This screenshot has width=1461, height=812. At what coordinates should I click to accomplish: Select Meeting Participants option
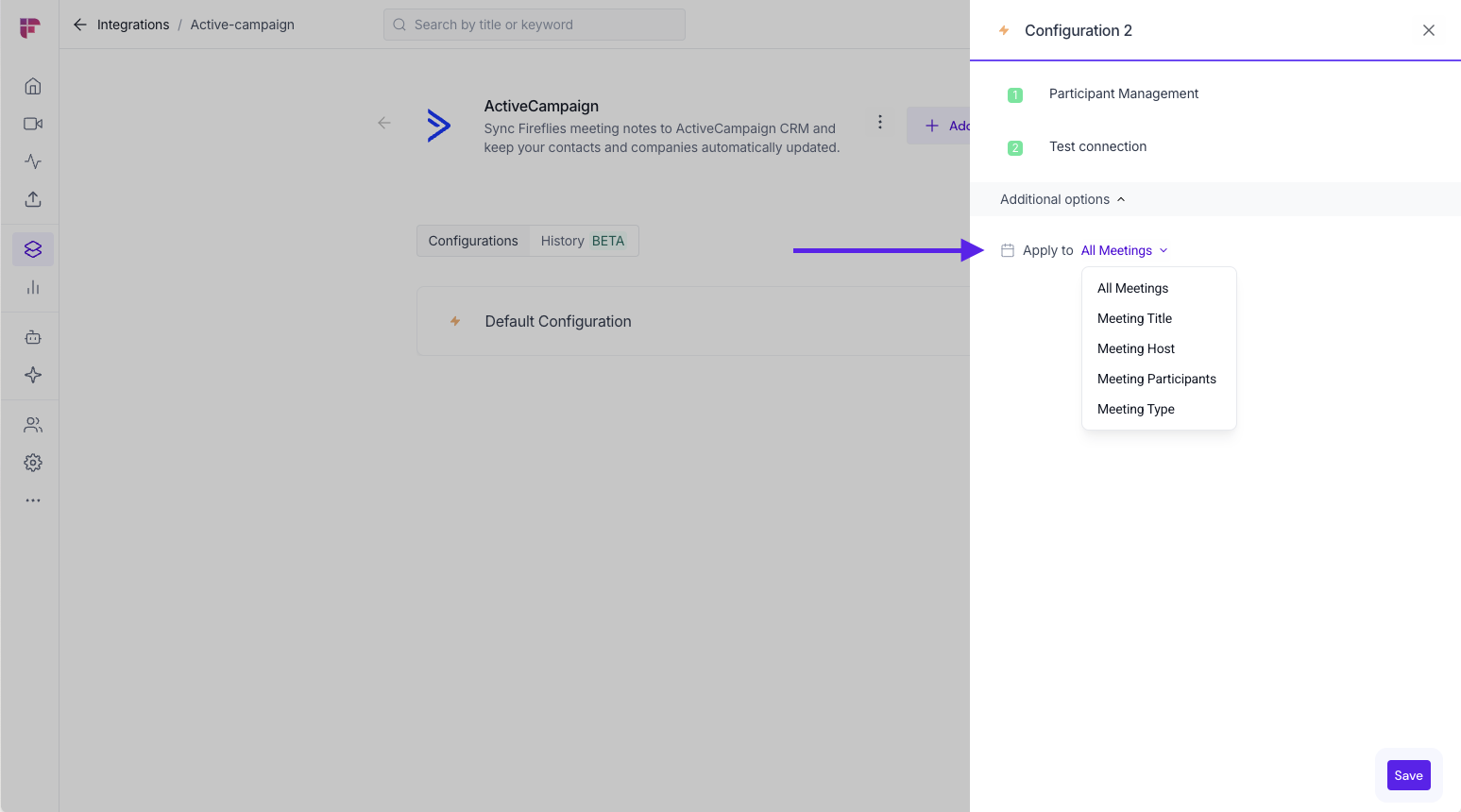coord(1156,379)
